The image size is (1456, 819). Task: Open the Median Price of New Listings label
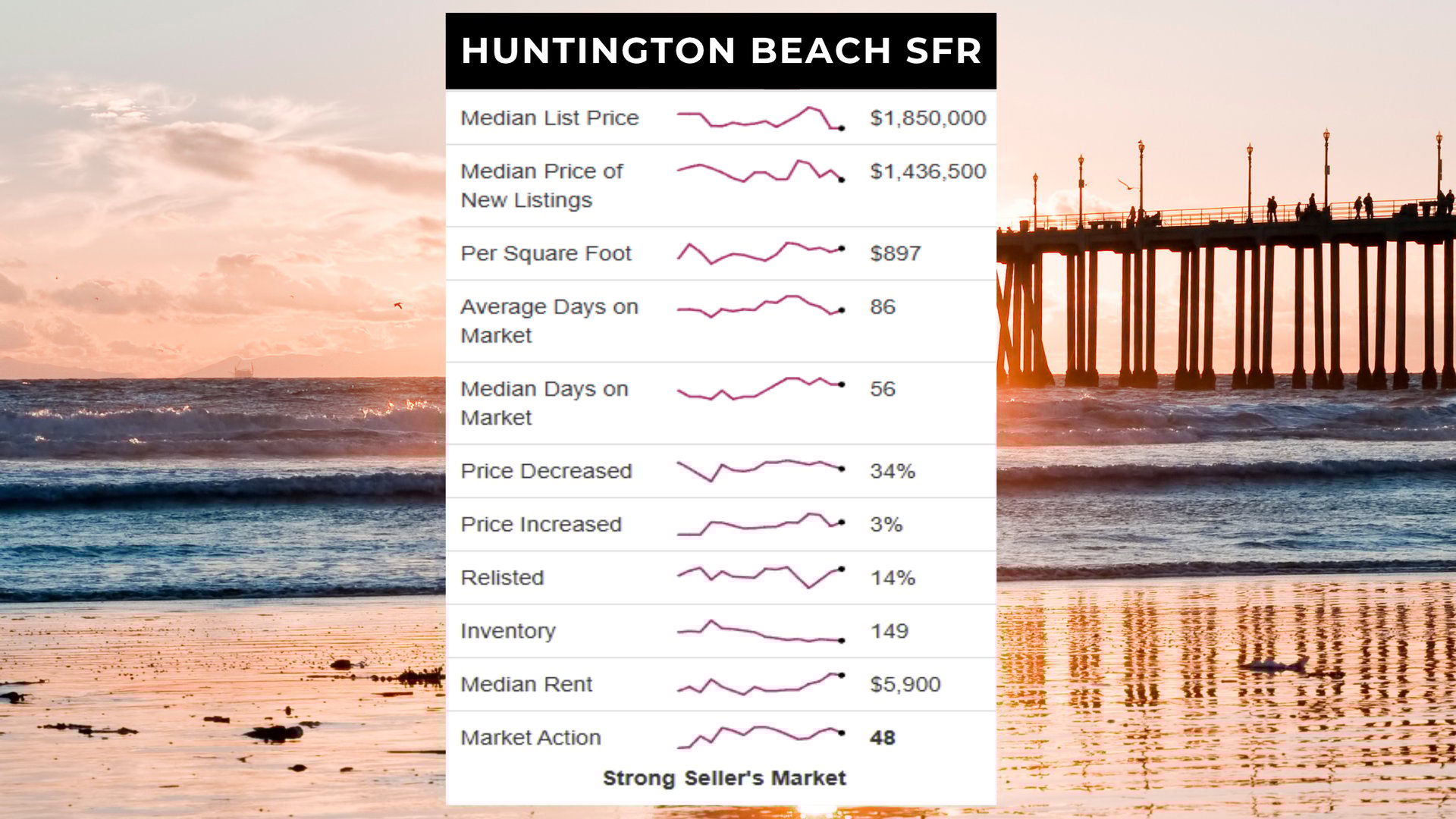point(541,185)
